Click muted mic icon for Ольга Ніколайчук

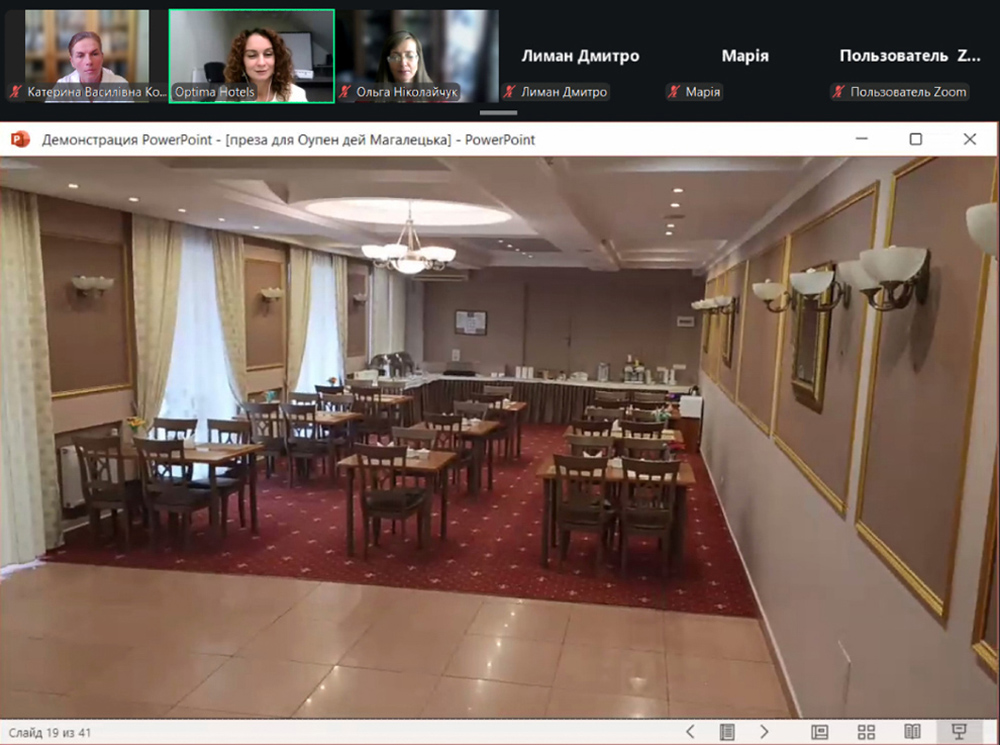(x=345, y=92)
